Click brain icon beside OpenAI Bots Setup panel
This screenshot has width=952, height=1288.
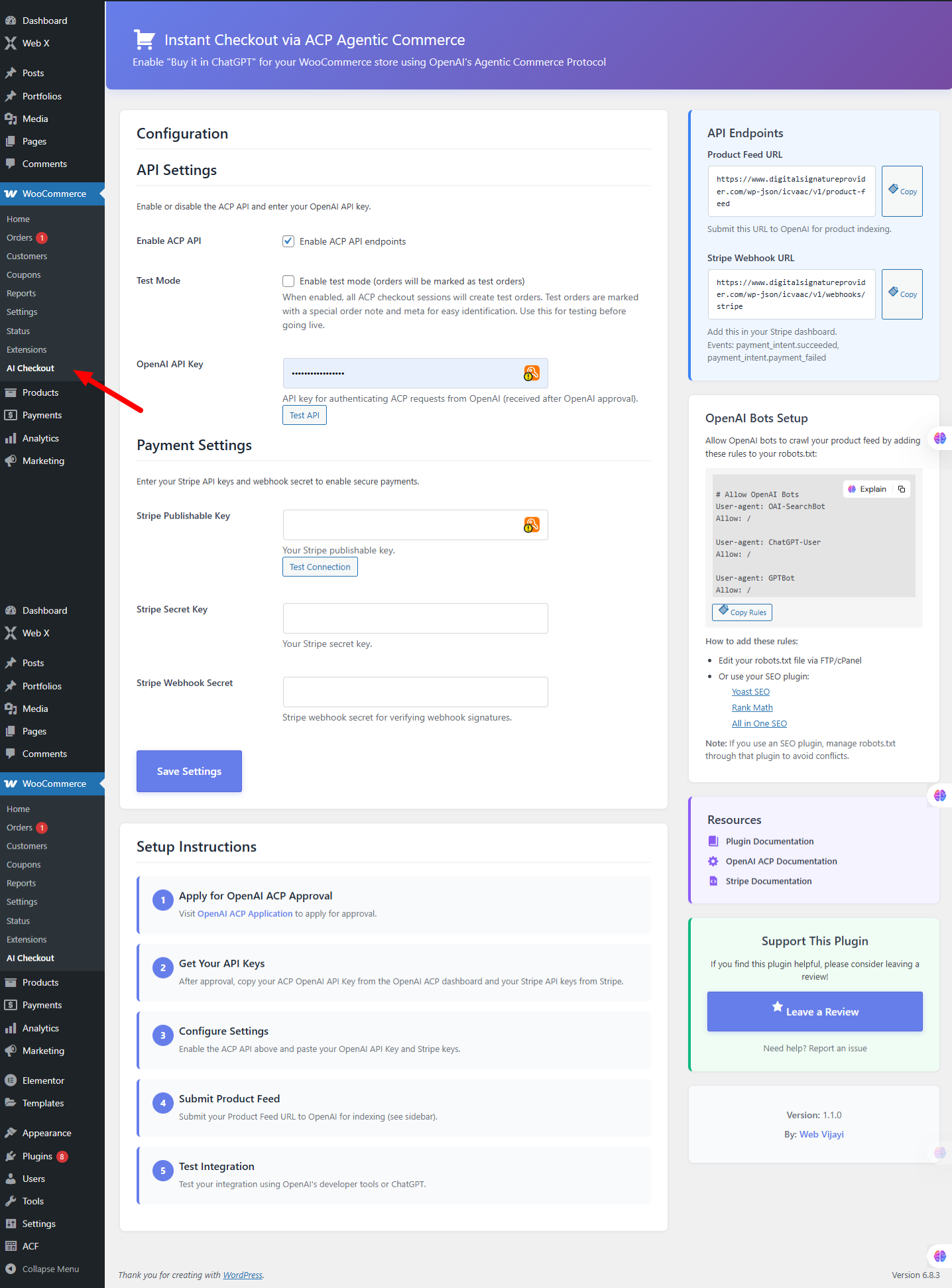pos(940,438)
